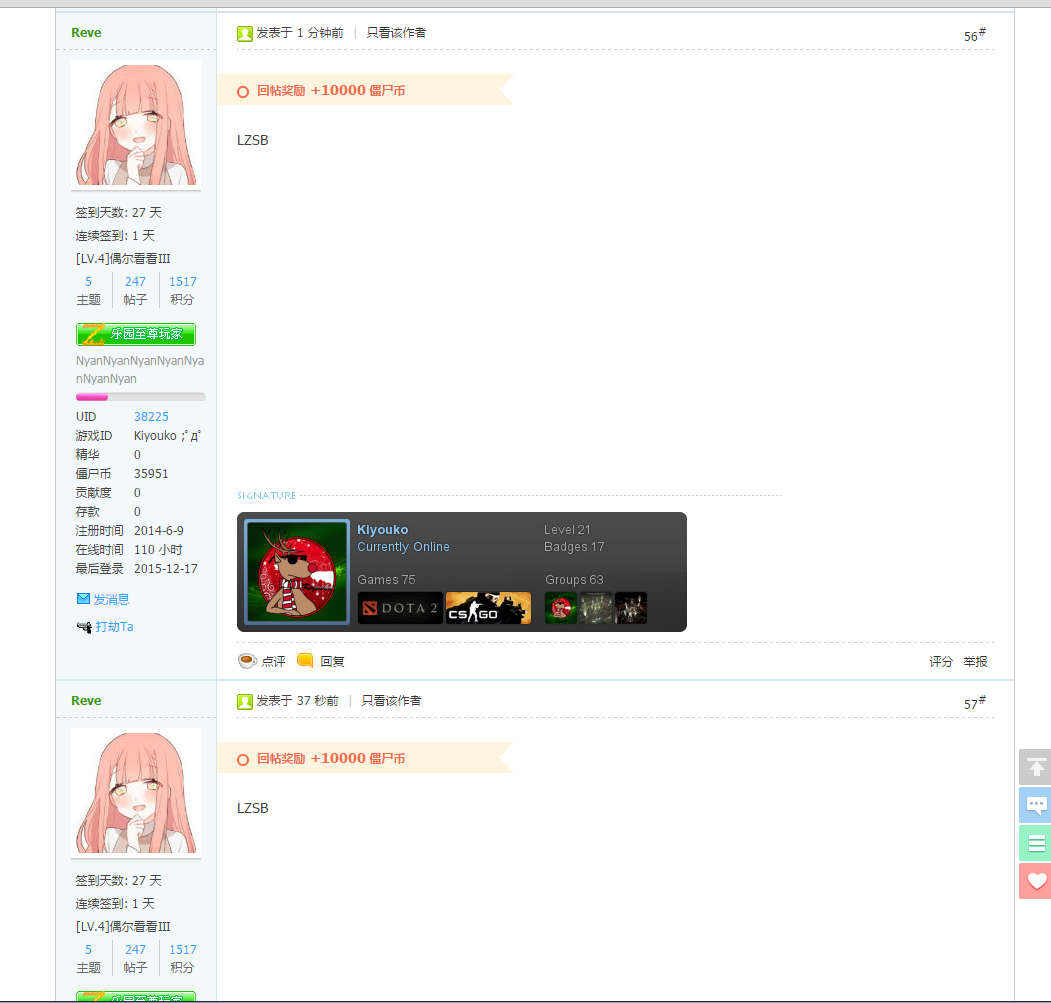Click 评分 to rate post 56
The height and width of the screenshot is (1003, 1051).
[x=941, y=661]
